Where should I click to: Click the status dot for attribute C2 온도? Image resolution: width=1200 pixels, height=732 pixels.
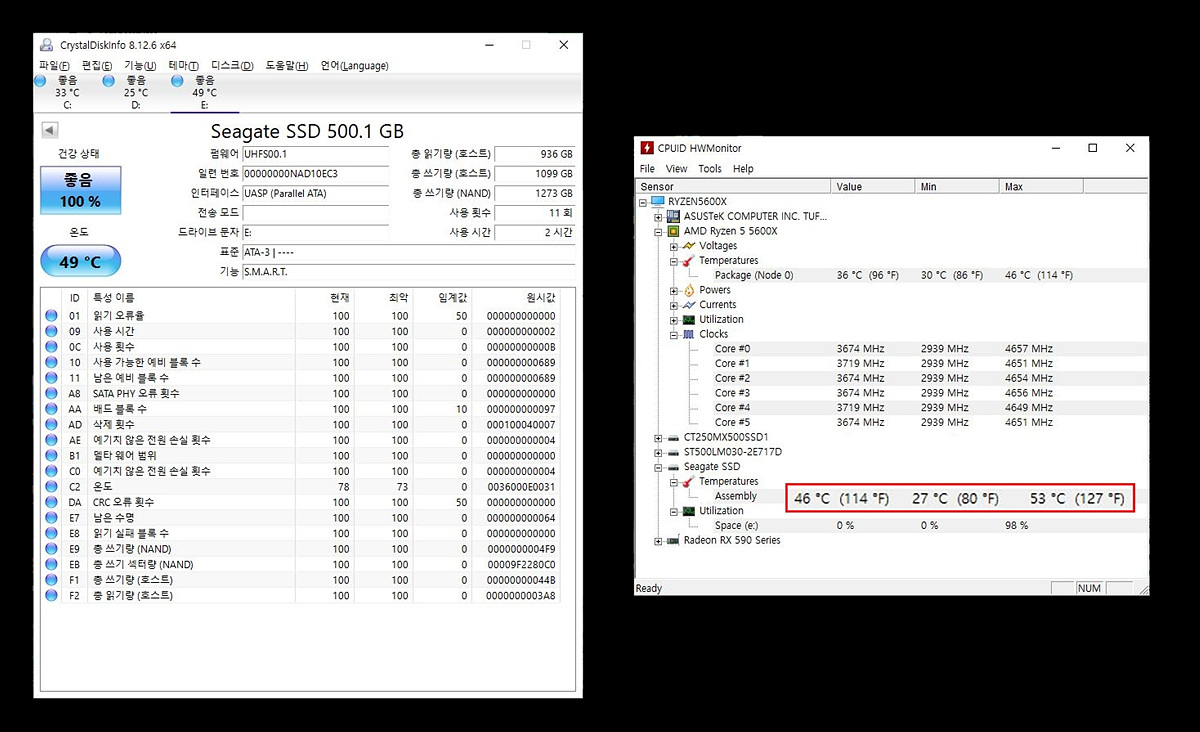[x=52, y=486]
